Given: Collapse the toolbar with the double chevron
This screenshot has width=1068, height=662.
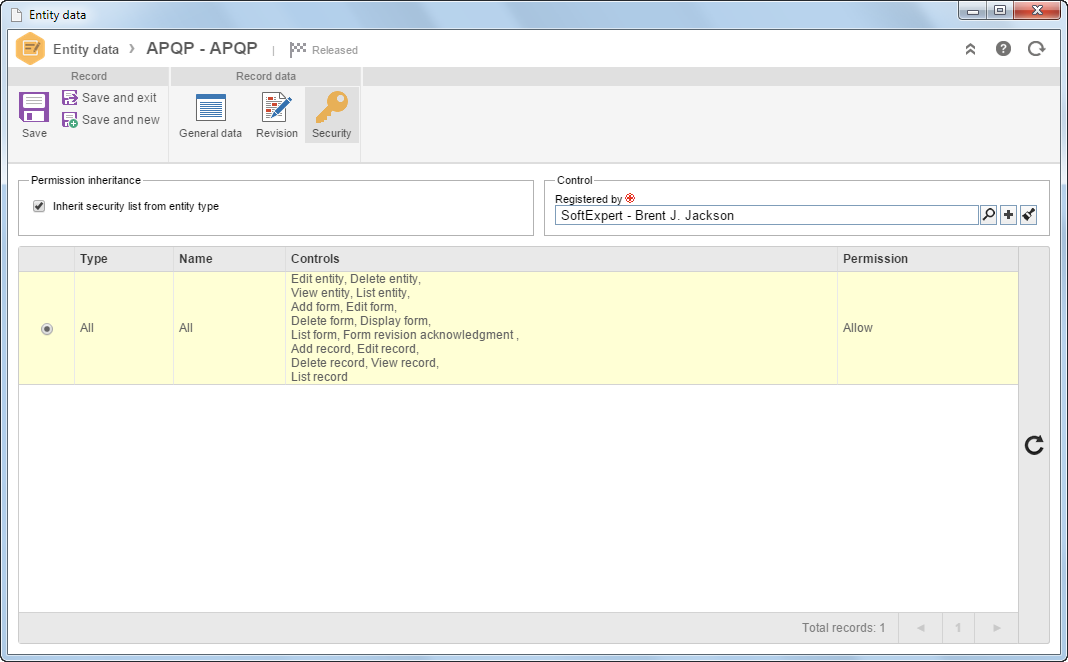Looking at the screenshot, I should [x=971, y=49].
